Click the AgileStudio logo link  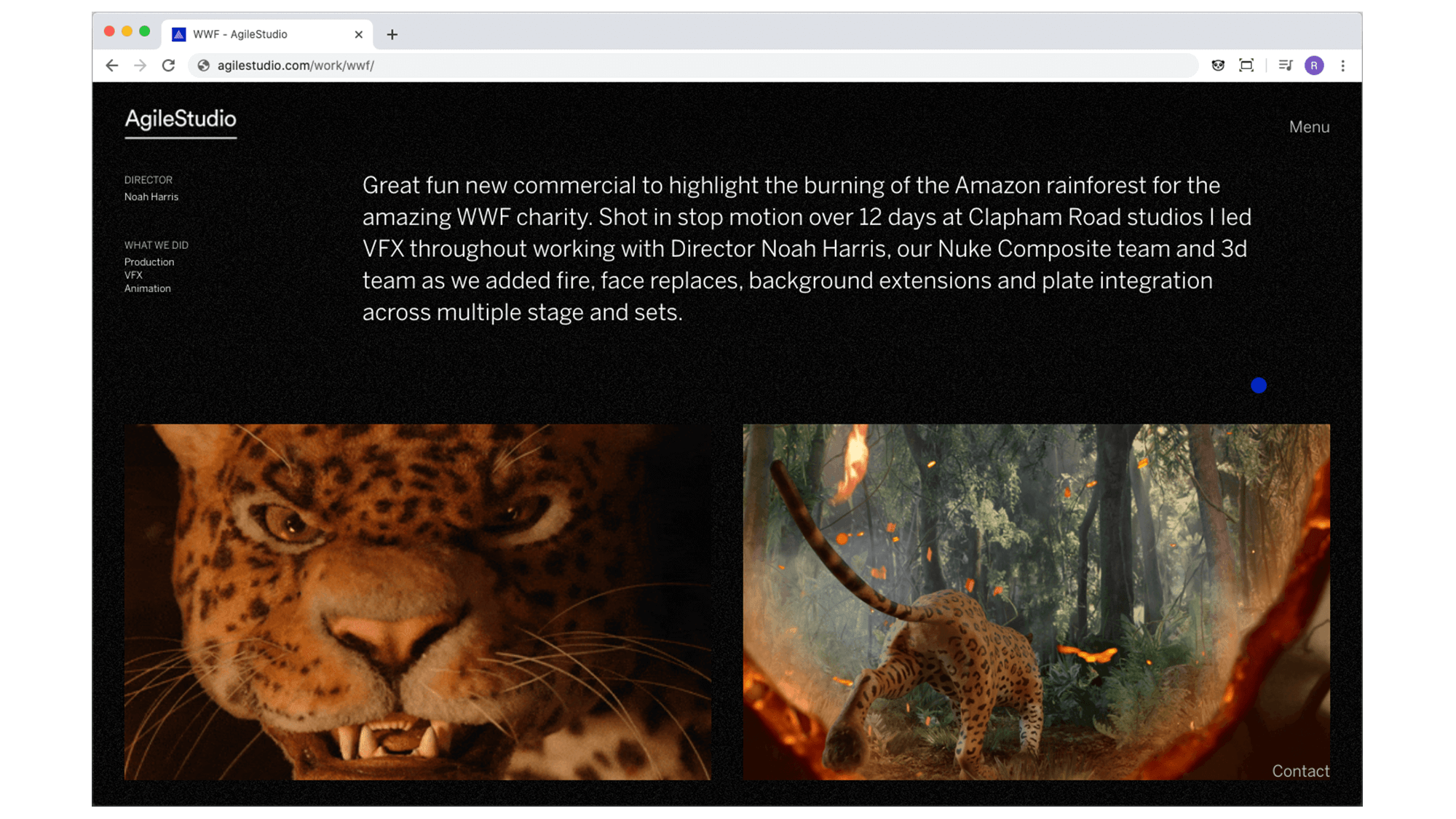[181, 119]
